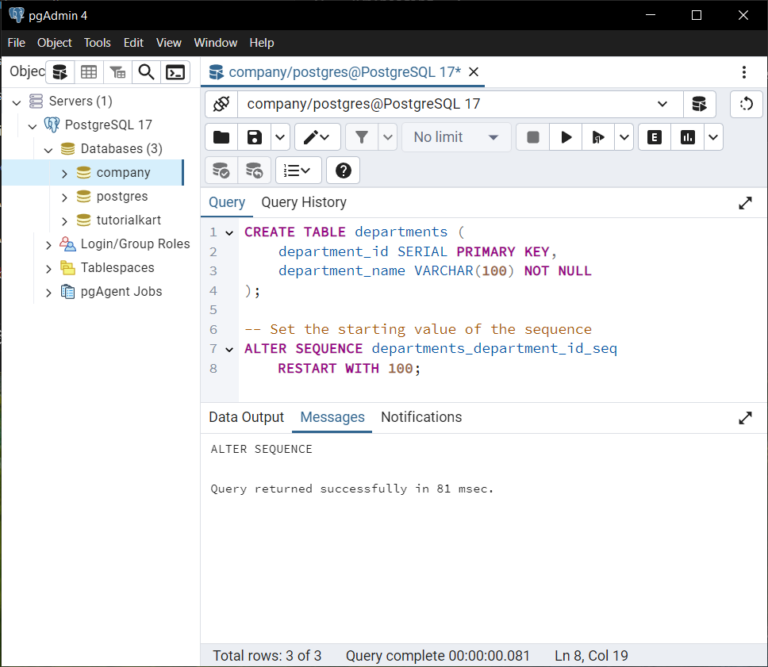Screen dimensions: 768x667
Task: Open the PSQL Tool terminal icon
Action: click(176, 72)
